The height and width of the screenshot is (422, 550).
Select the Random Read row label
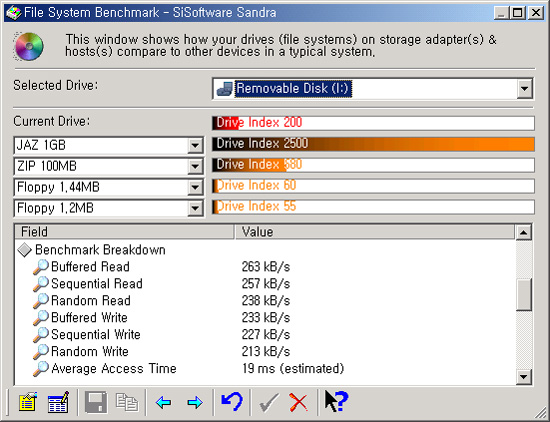(91, 301)
